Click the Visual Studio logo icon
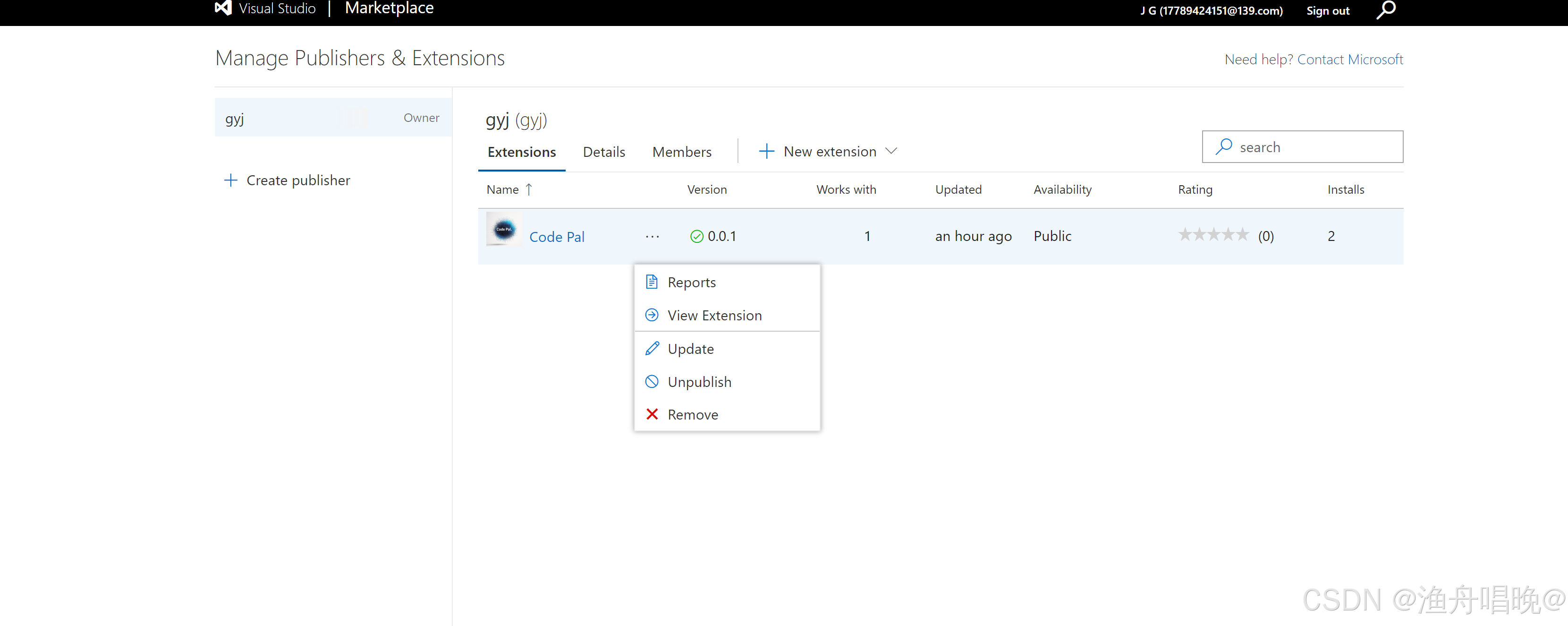The height and width of the screenshot is (626, 1568). tap(223, 9)
